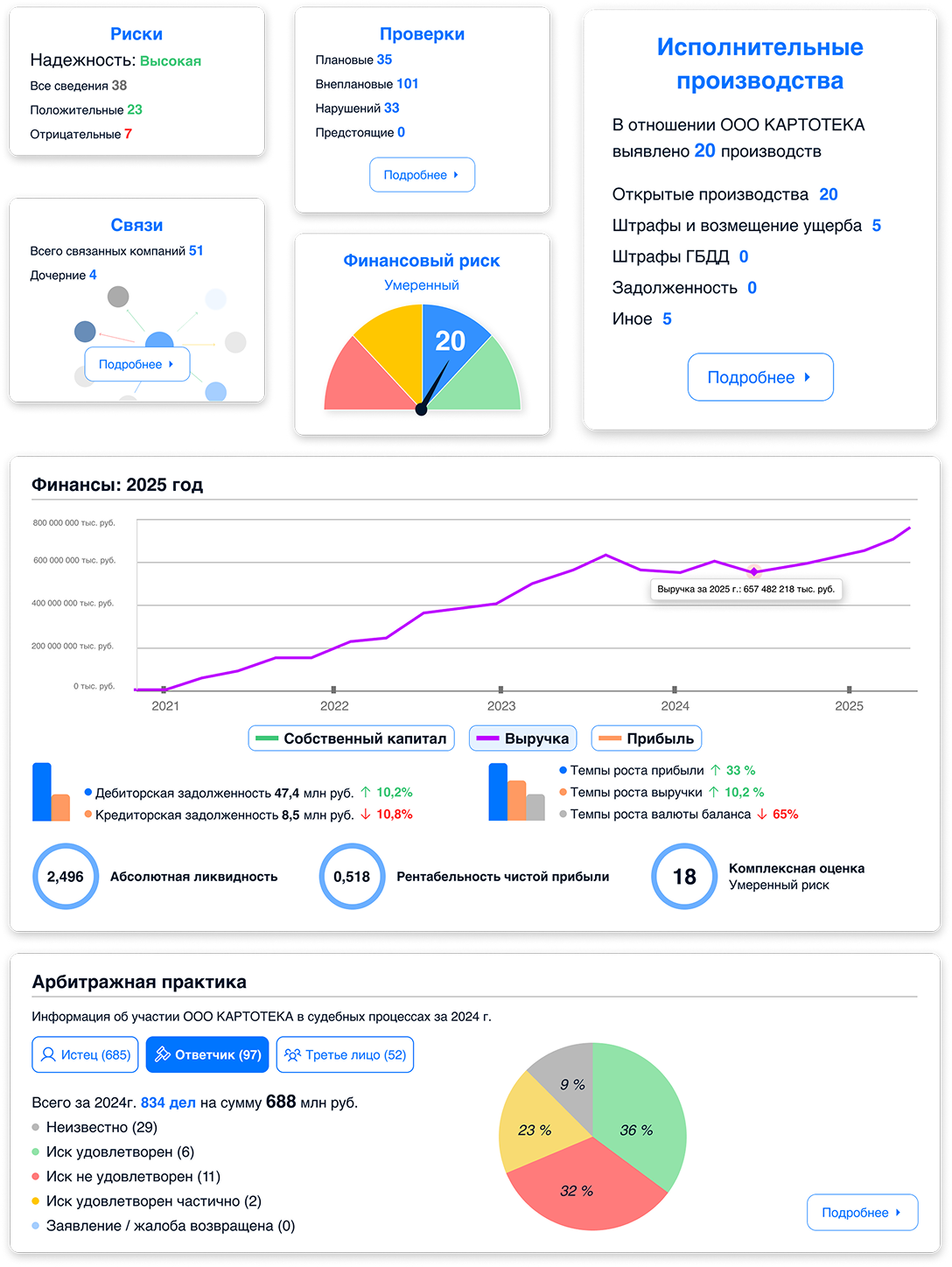Click the gavel icon in Ответчик tab
This screenshot has width=952, height=1267.
click(163, 1054)
